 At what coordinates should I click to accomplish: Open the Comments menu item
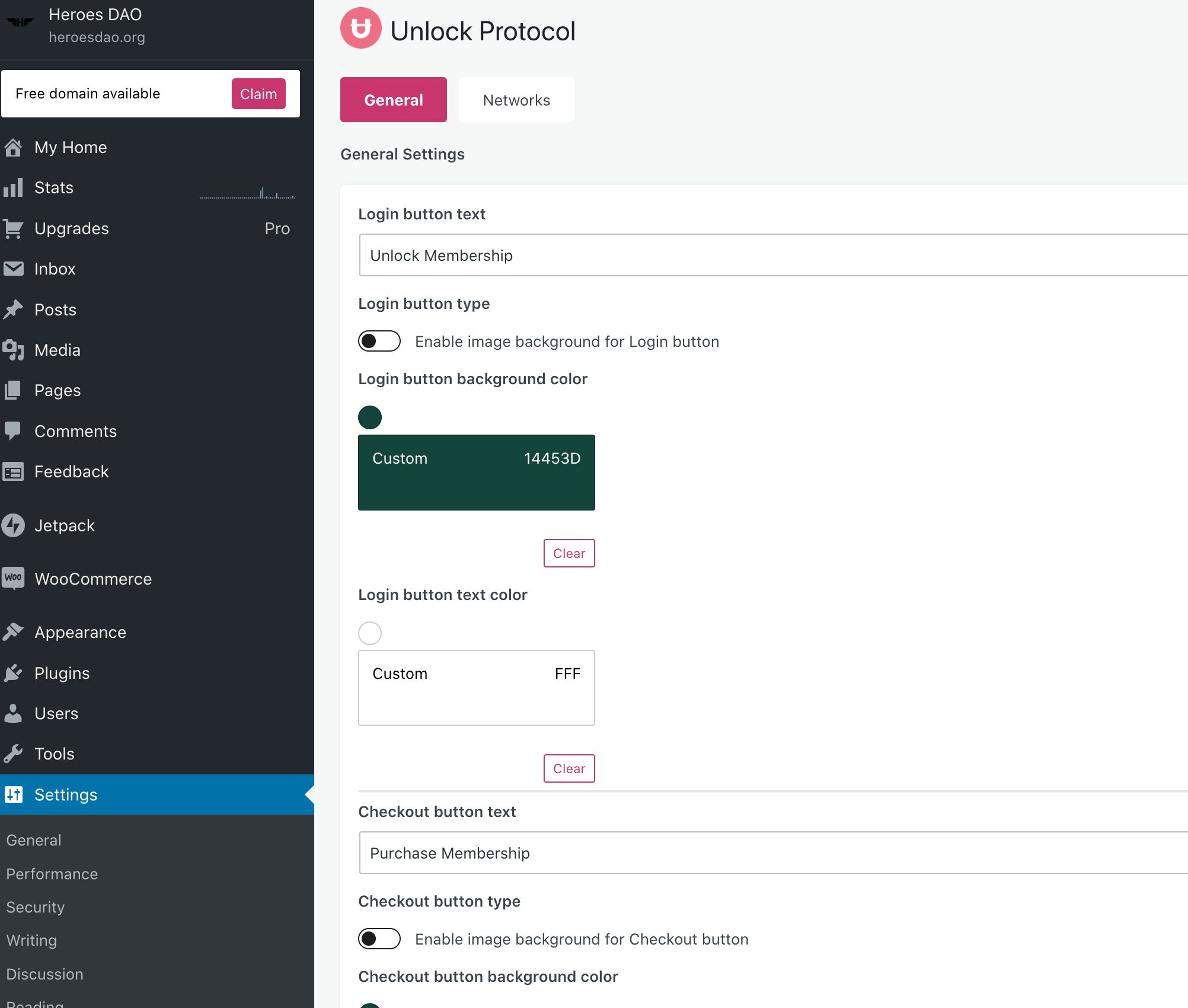157,431
